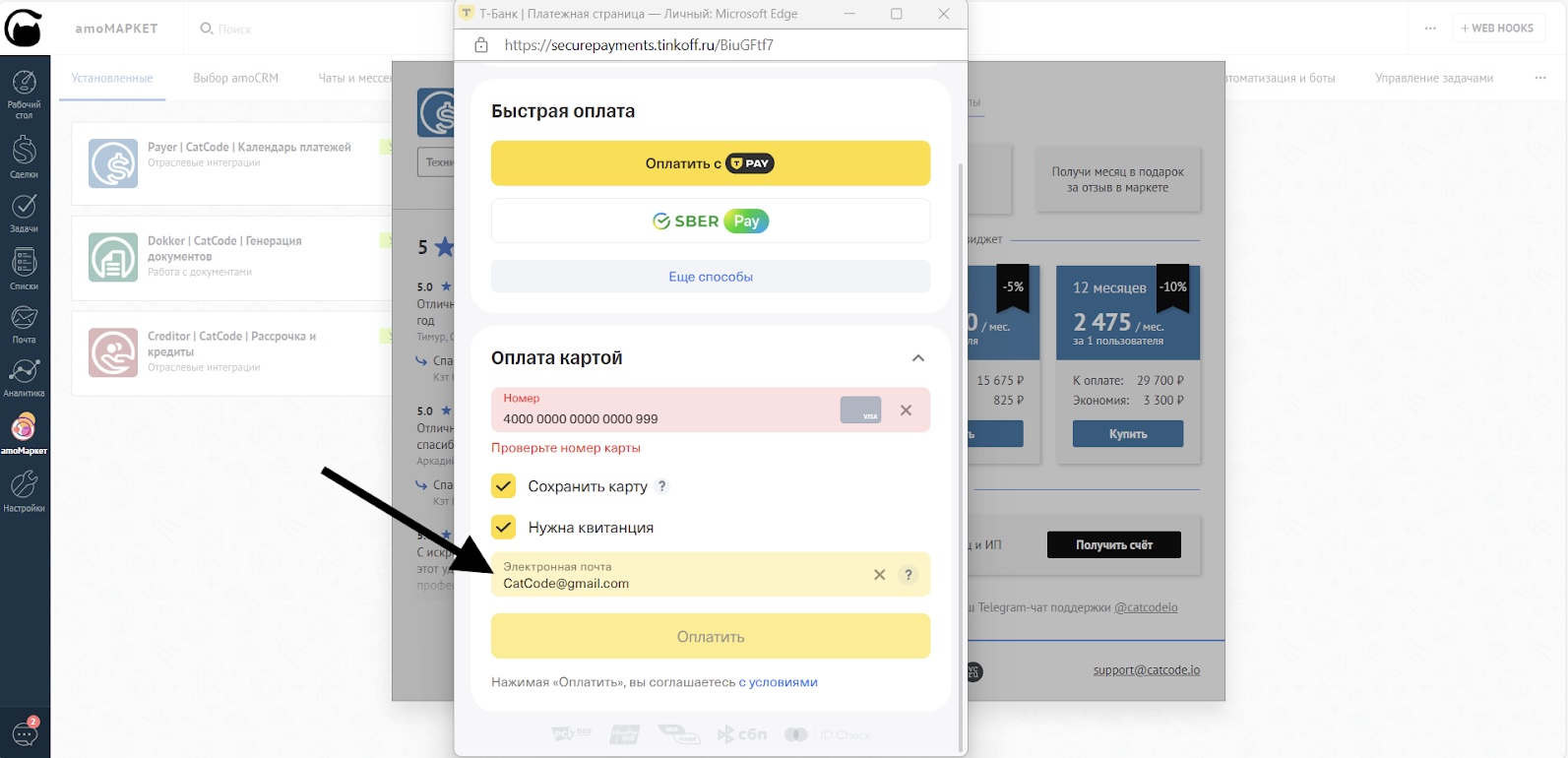Pay with SBER Pay button

click(x=711, y=221)
